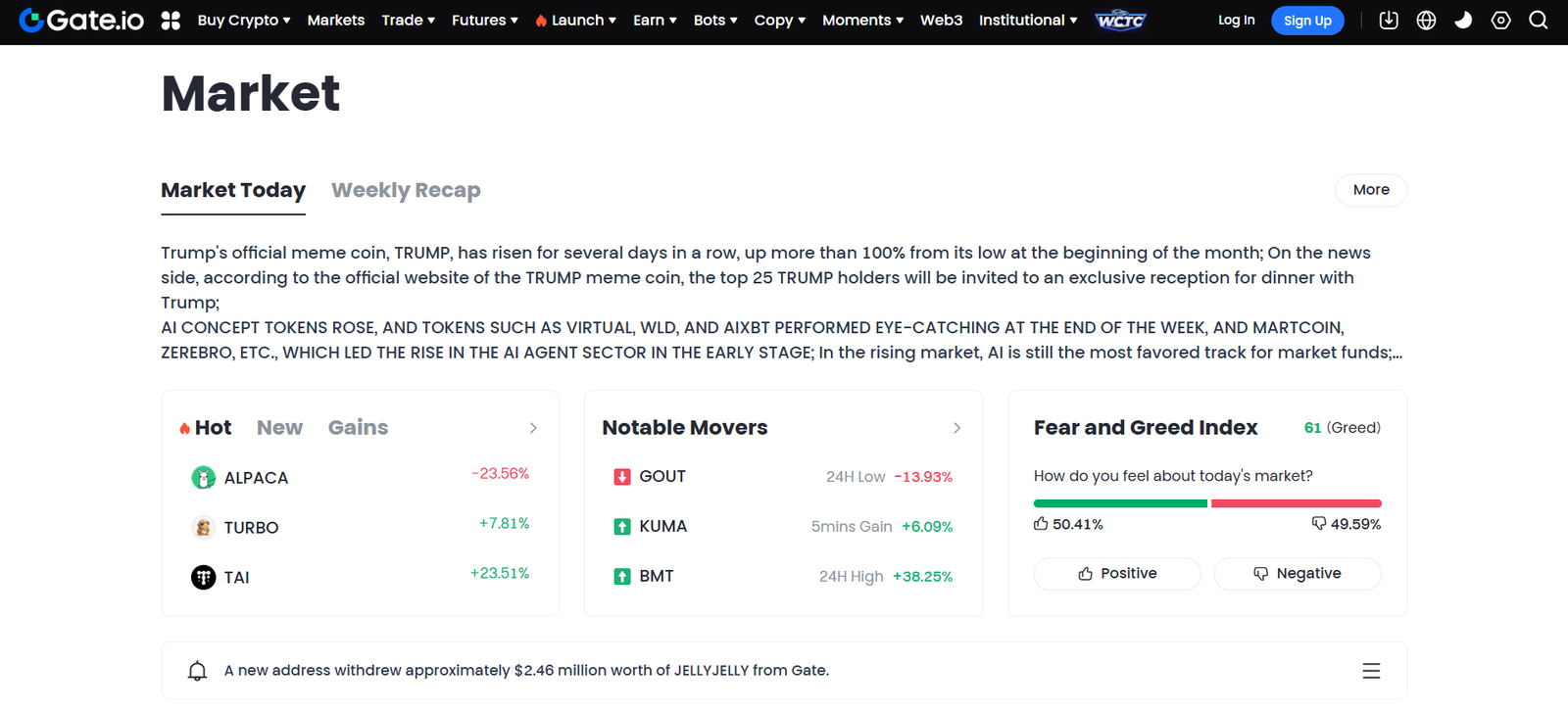The width and height of the screenshot is (1568, 713).
Task: Click GOUT's -13.93% change value
Action: [923, 477]
